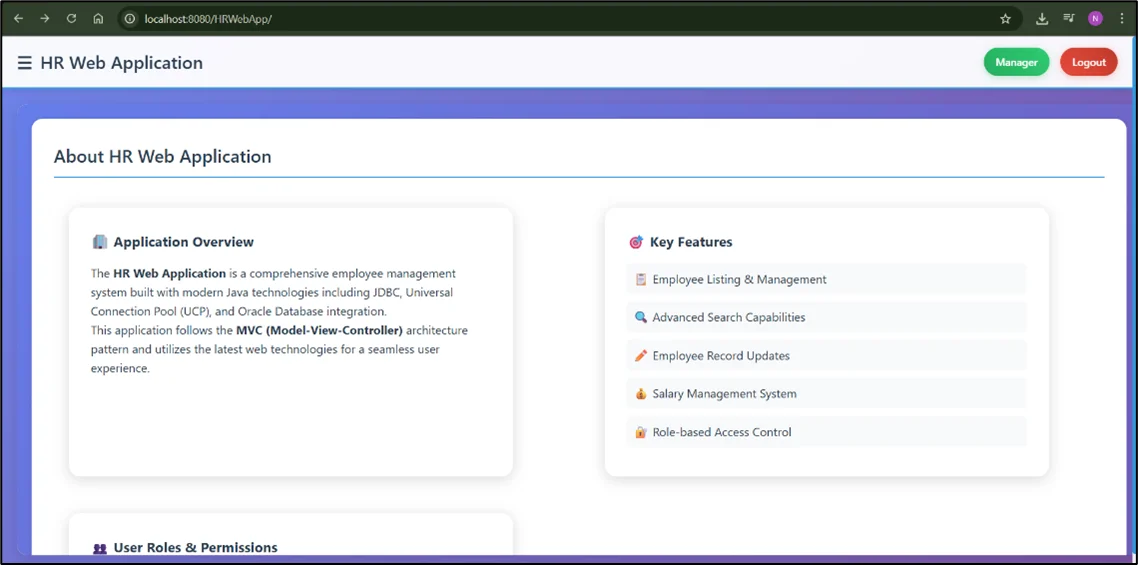View site information icon in address bar

tap(130, 19)
